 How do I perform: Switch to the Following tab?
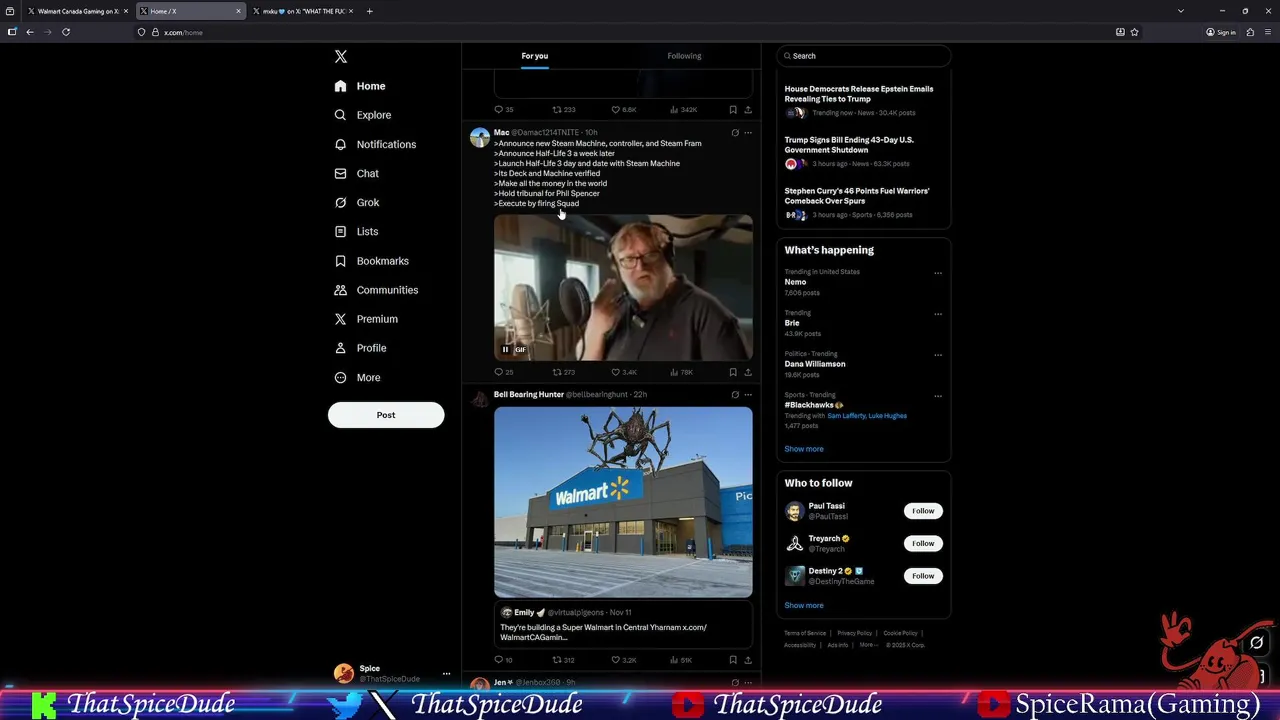[x=684, y=56]
